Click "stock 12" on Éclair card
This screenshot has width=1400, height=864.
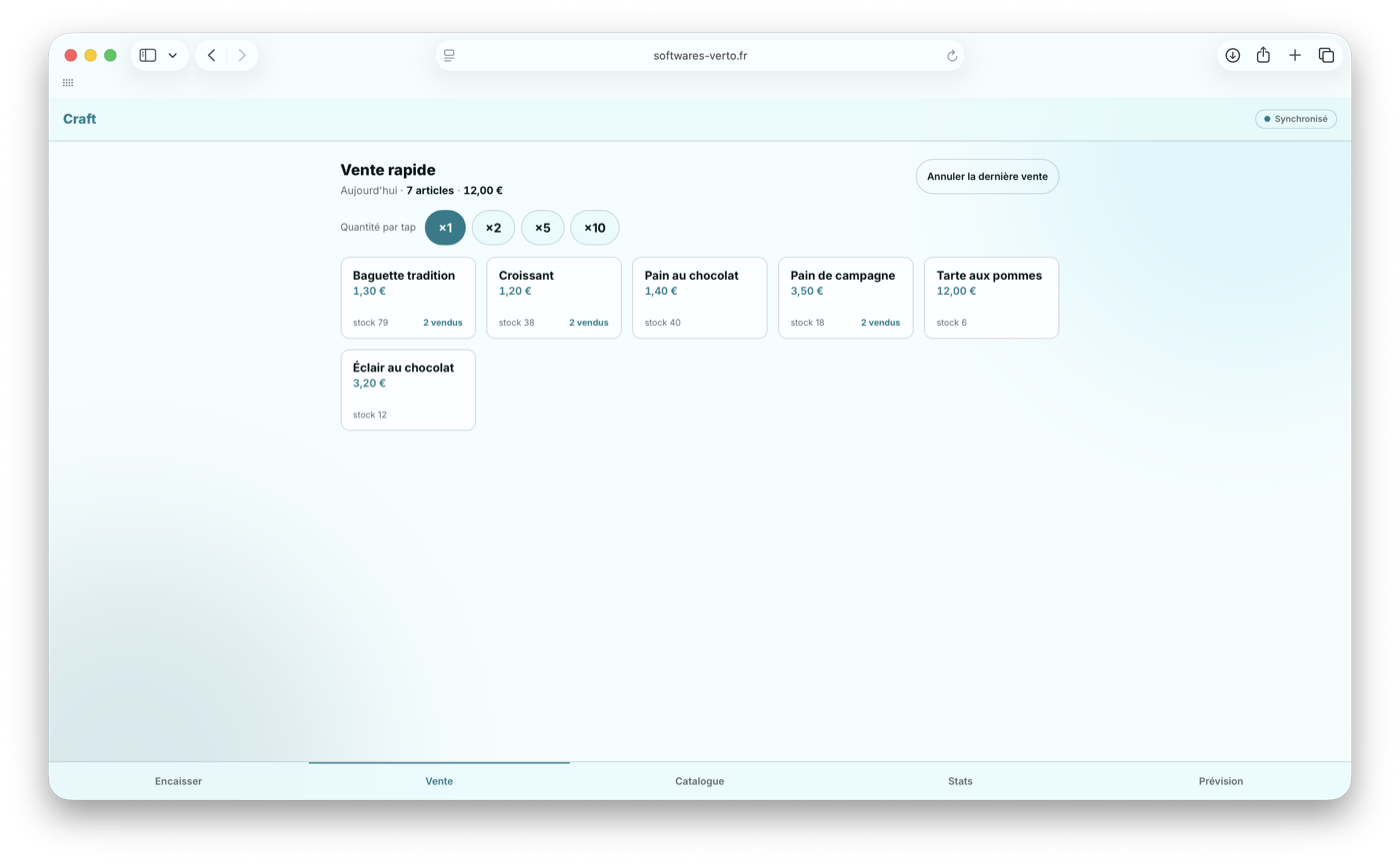pyautogui.click(x=370, y=415)
